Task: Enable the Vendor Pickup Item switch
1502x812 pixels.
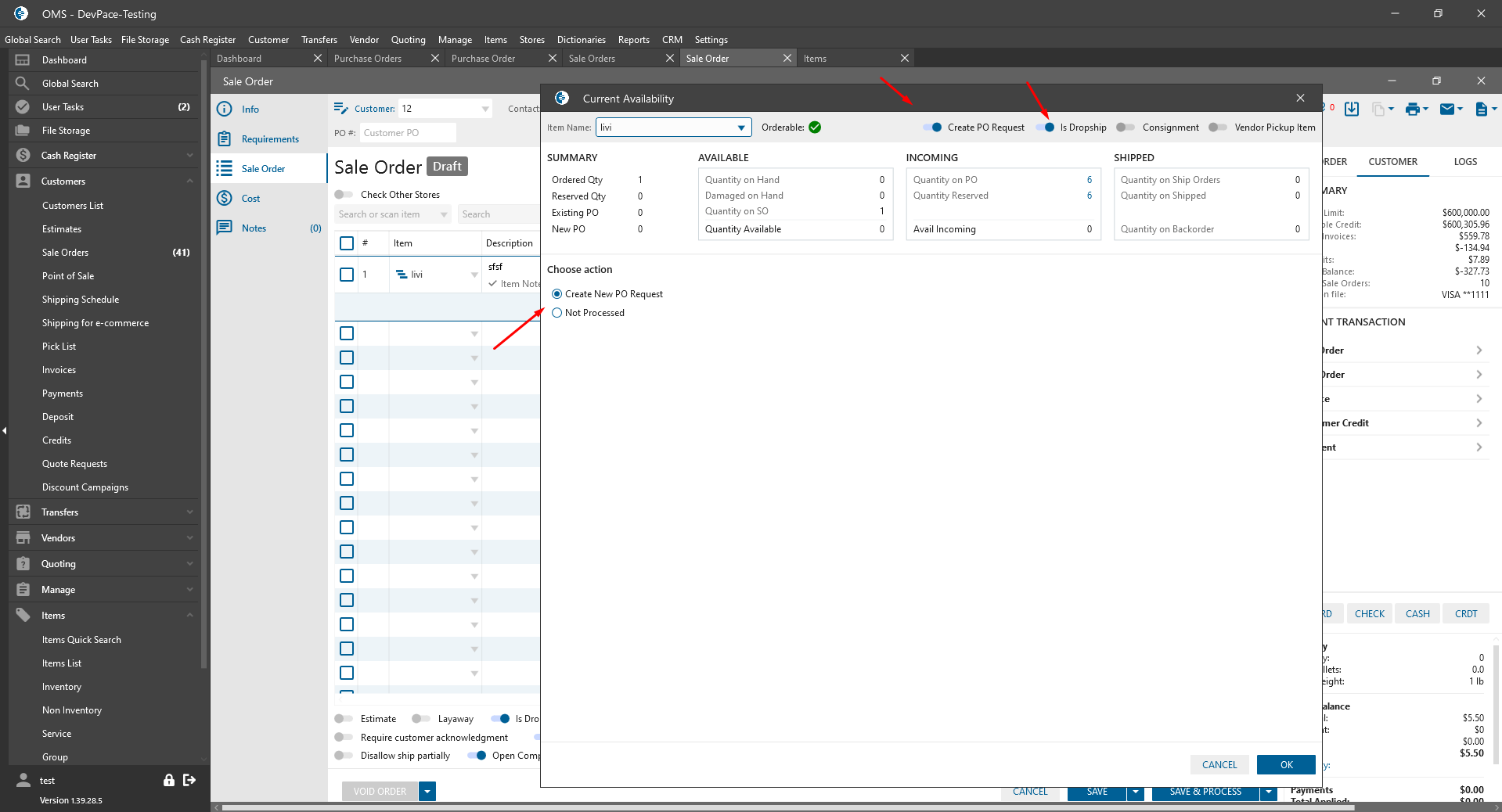Action: [1218, 128]
